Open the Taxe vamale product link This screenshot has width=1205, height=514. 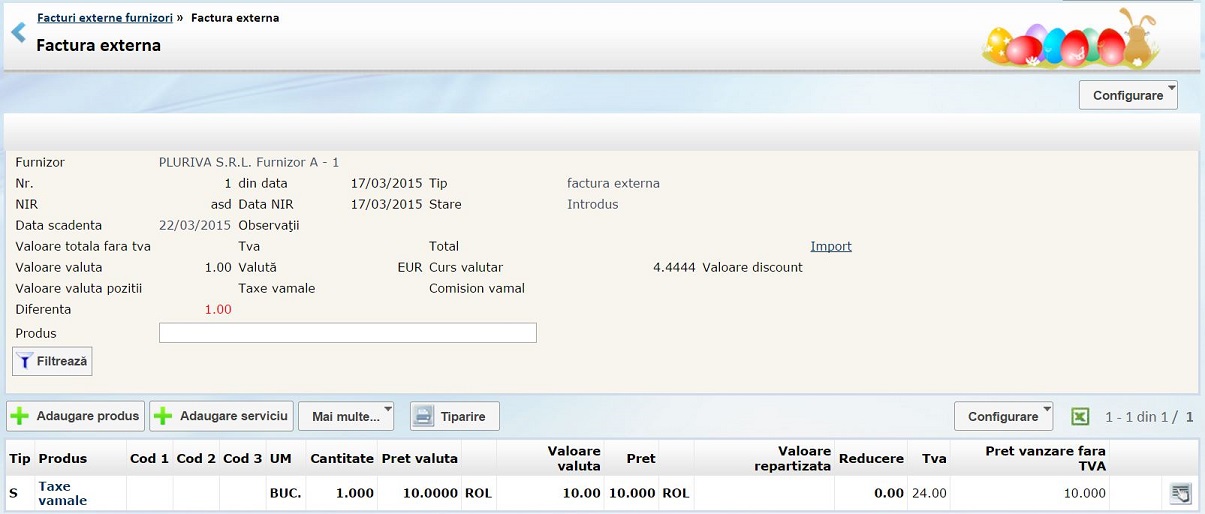[x=62, y=493]
